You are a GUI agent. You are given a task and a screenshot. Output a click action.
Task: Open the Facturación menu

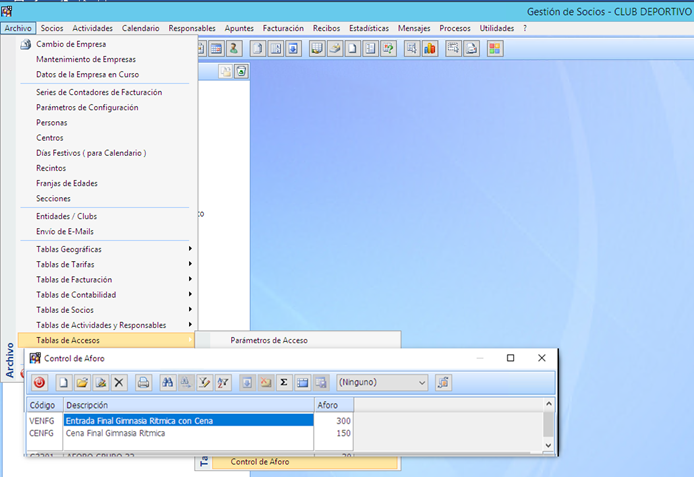coord(283,28)
